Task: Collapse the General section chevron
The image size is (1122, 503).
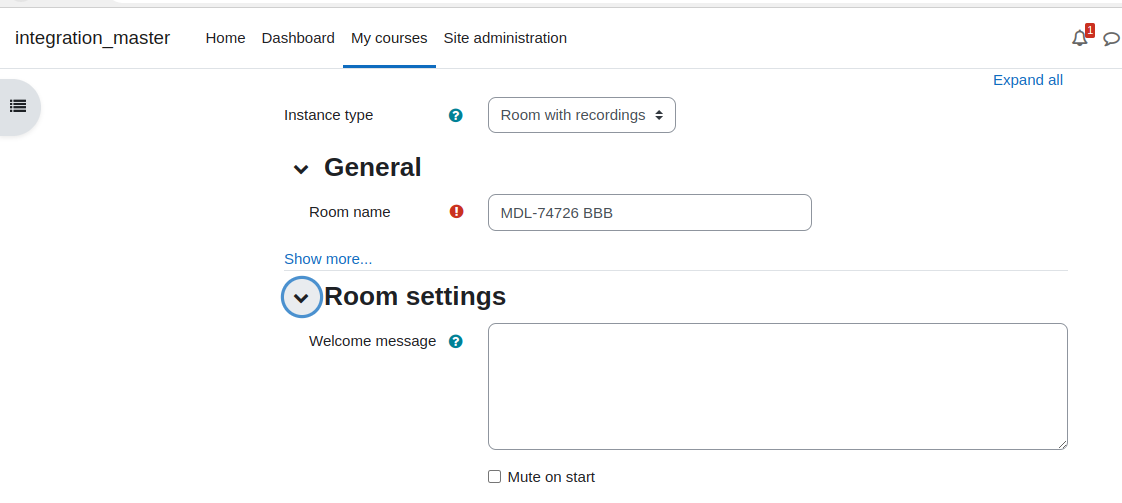Action: 301,170
